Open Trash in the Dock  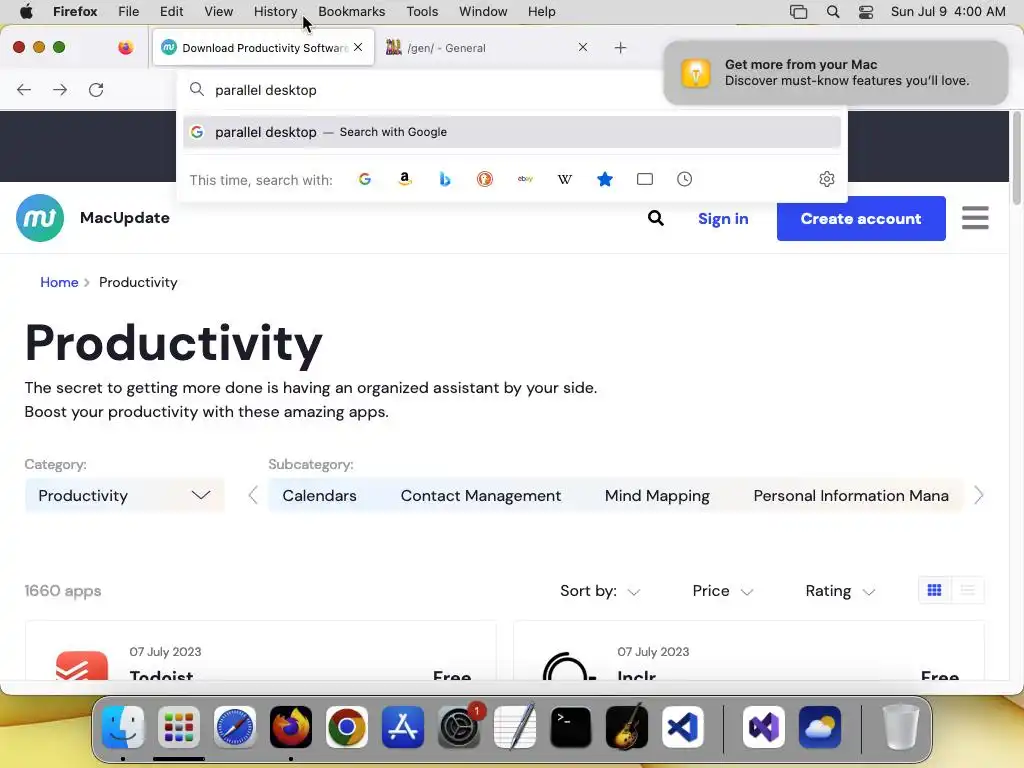[901, 727]
